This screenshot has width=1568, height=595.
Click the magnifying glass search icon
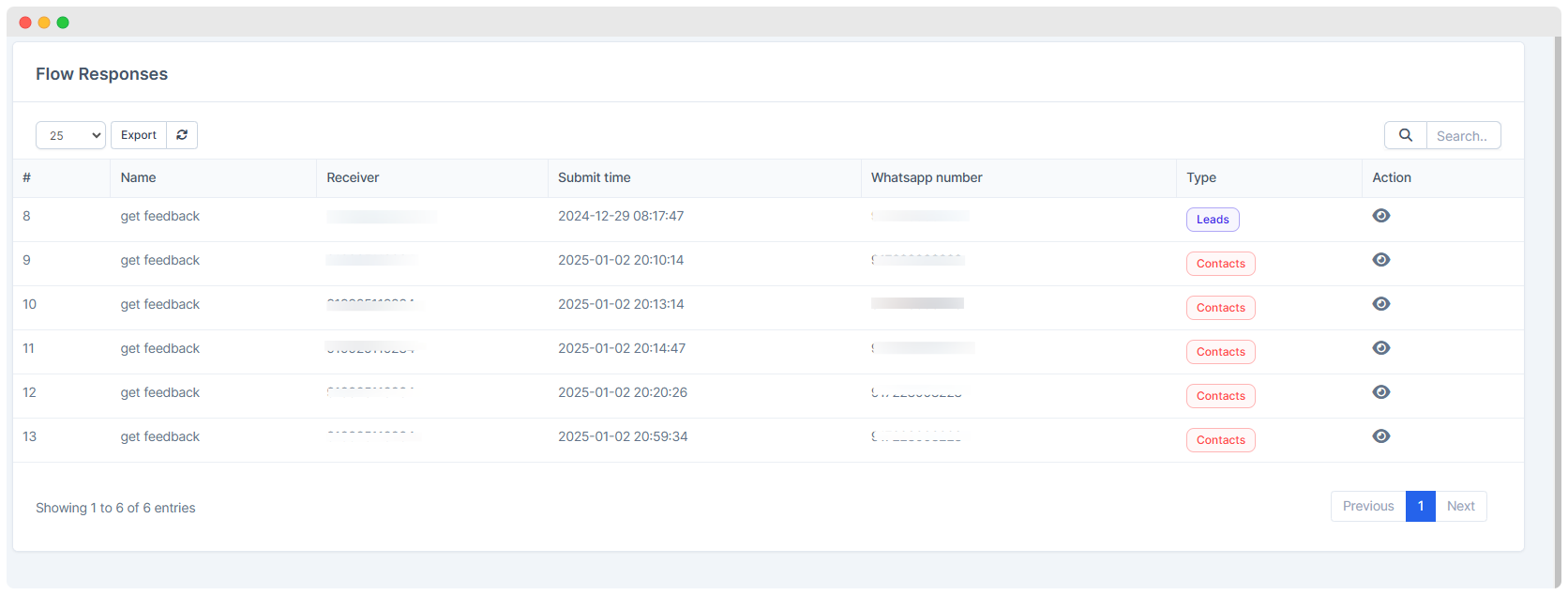pyautogui.click(x=1405, y=135)
